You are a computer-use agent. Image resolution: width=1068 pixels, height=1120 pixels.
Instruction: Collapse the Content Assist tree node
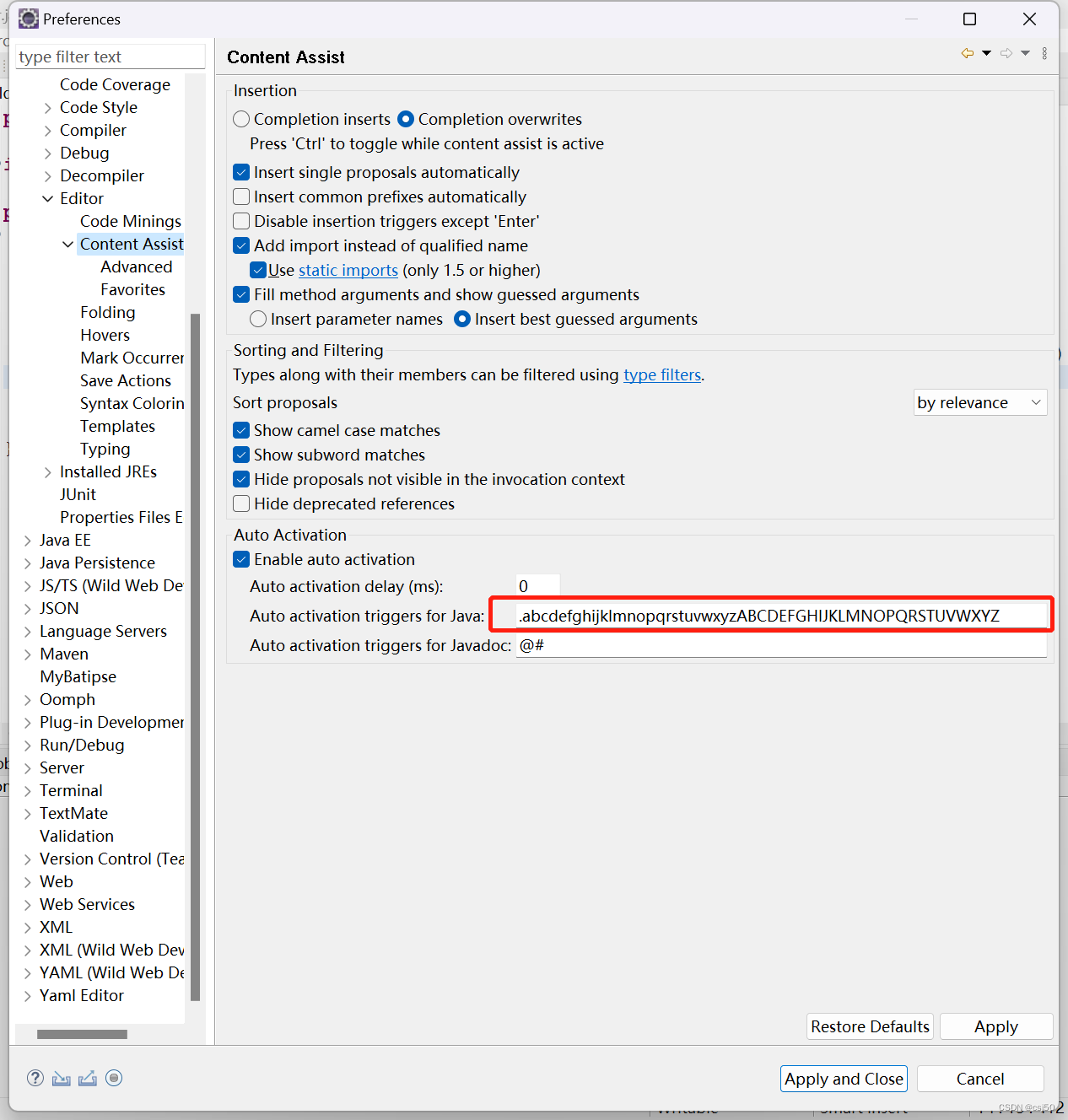click(68, 244)
